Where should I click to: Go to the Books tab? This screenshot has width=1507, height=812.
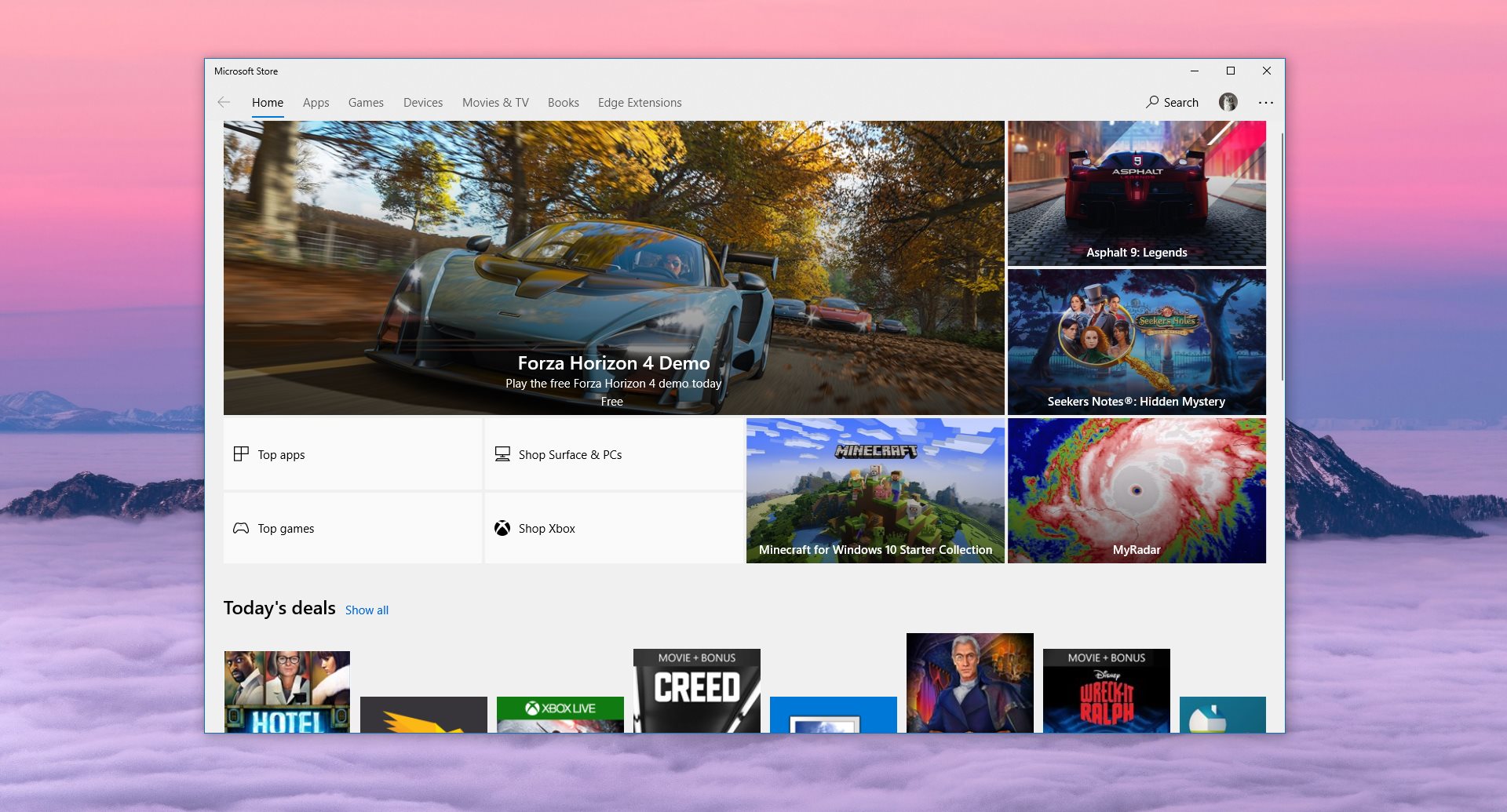[x=564, y=103]
